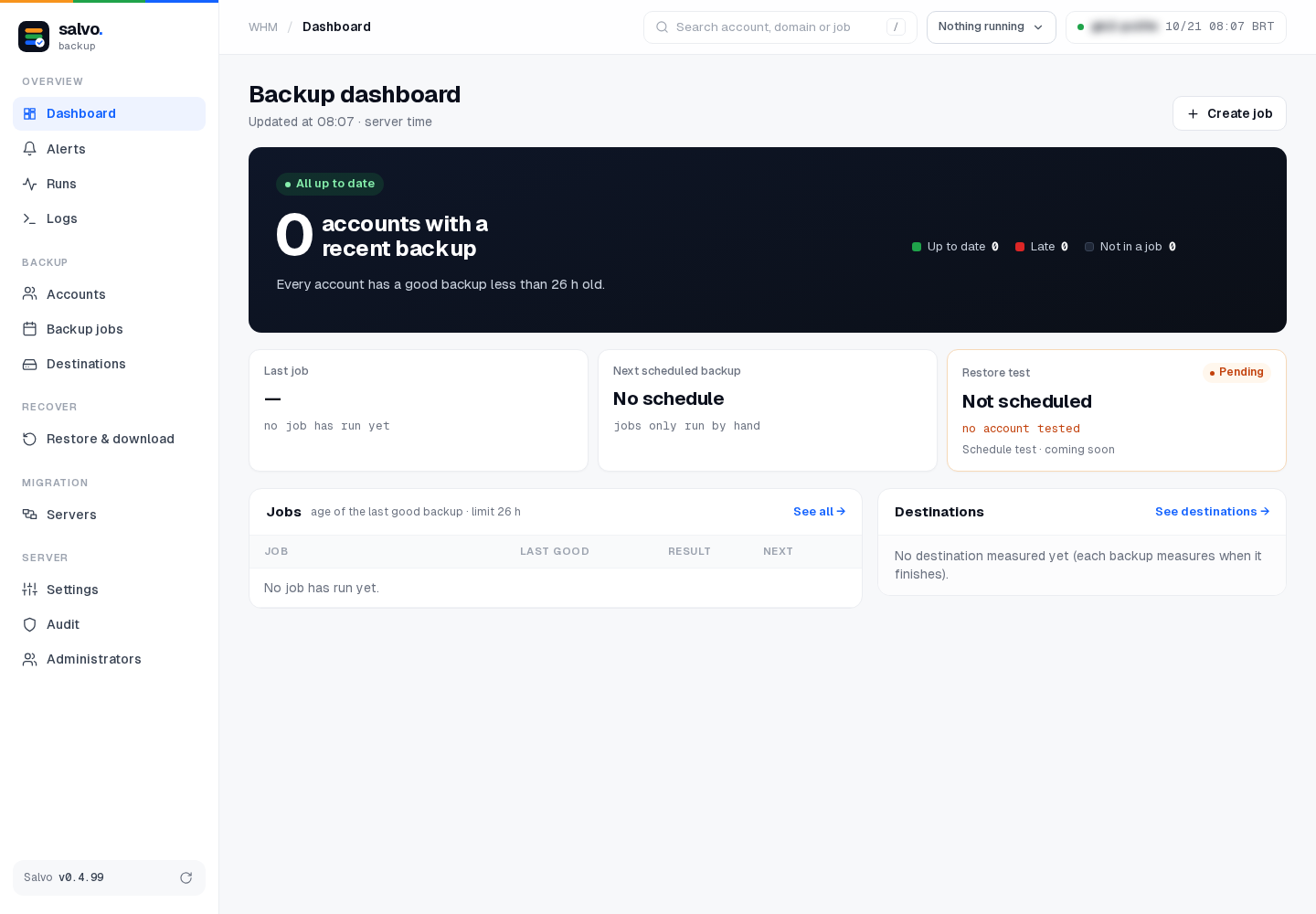Open the Logs menu item
Screen dimensions: 1316x914
(x=109, y=218)
